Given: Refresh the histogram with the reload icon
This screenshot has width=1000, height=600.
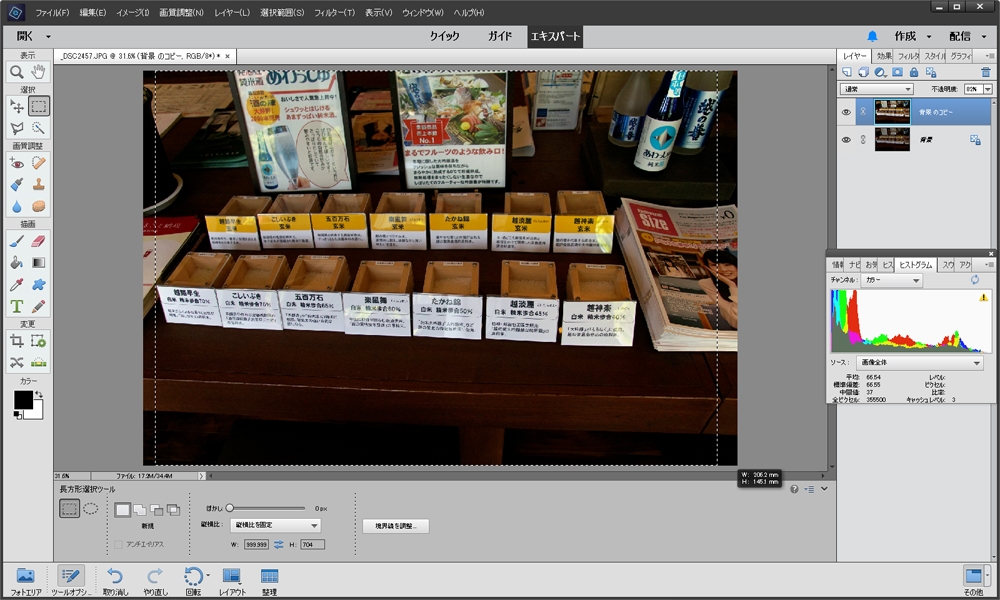Looking at the screenshot, I should [974, 280].
